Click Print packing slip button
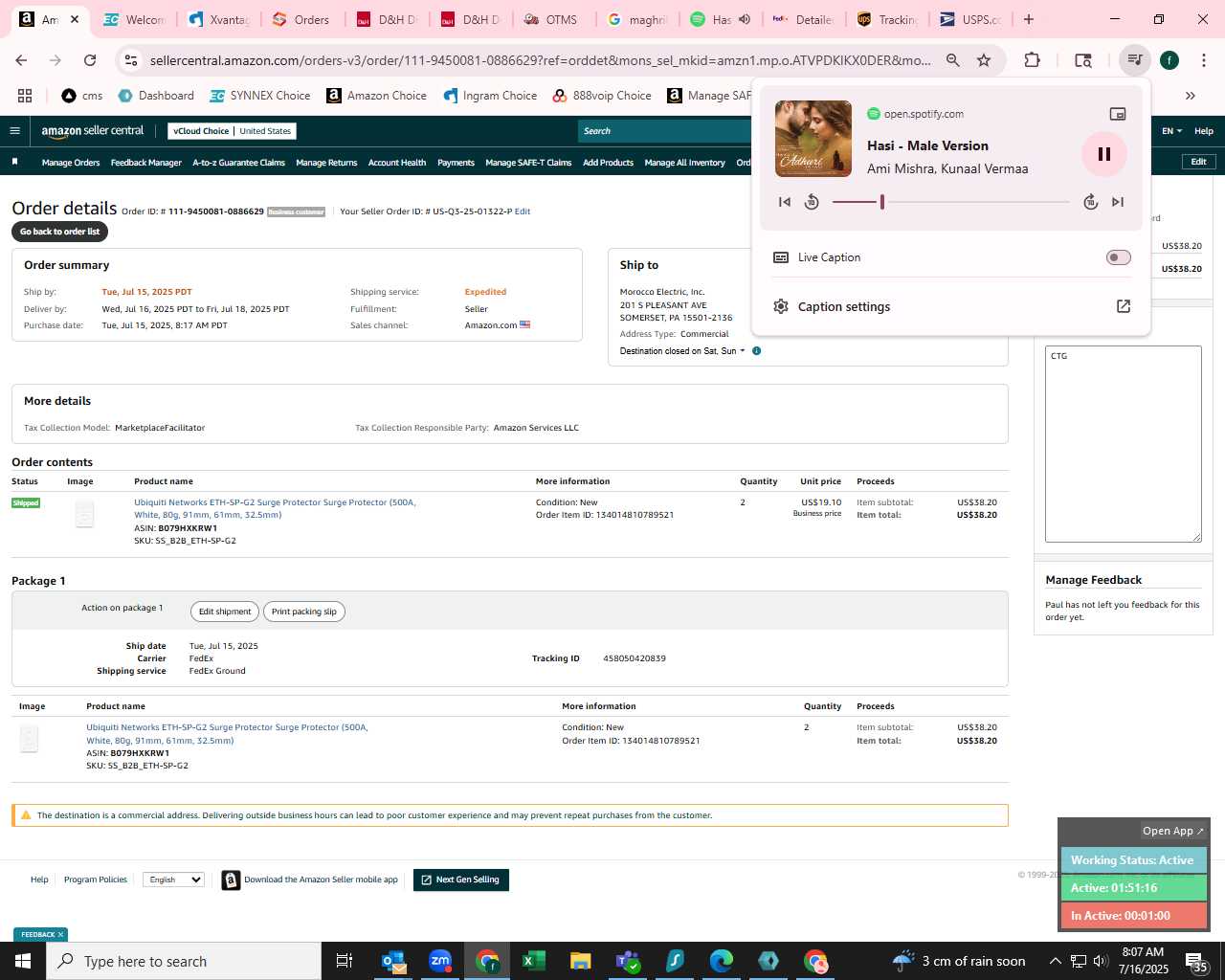 304,612
